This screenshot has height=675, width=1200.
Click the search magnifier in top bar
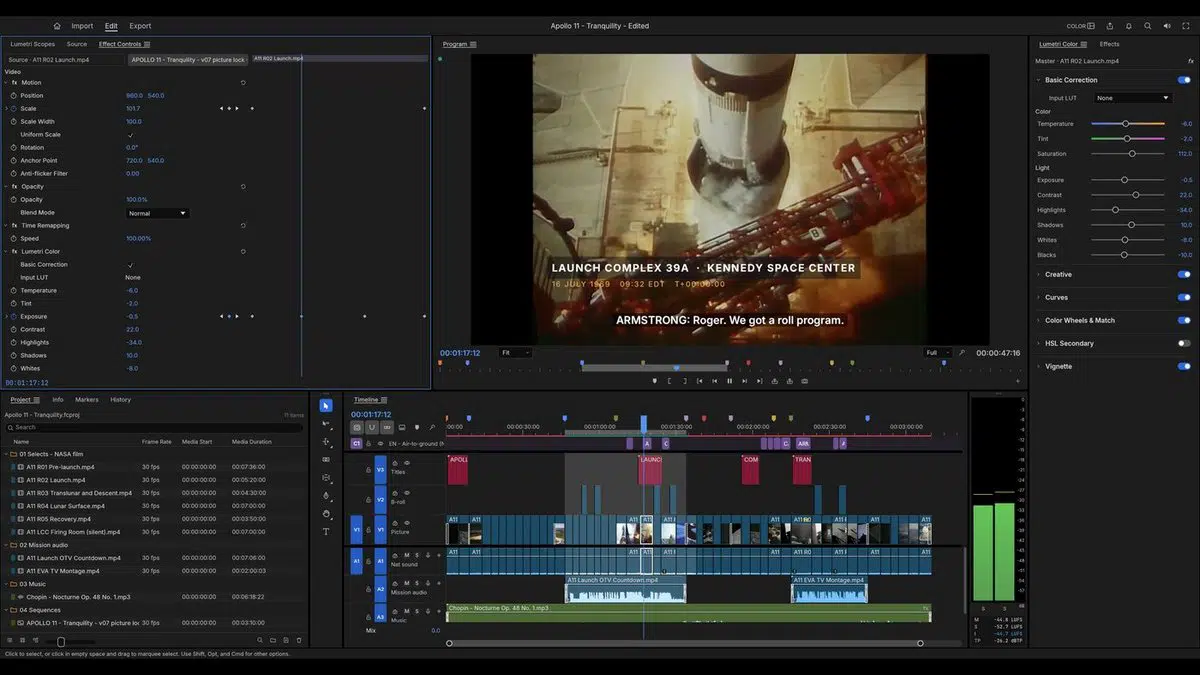(x=1148, y=26)
